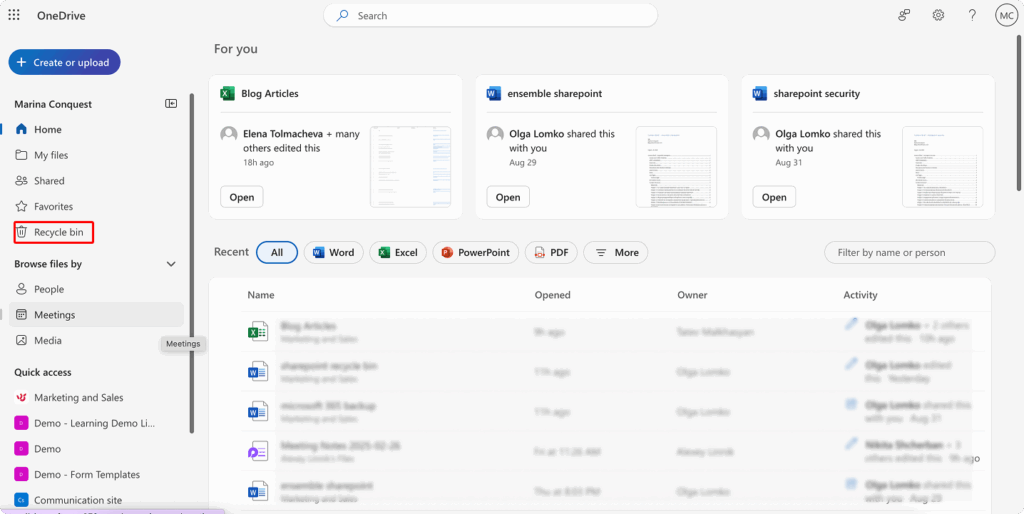Click the Marina Conquest account name
Screen dimensions: 1024x514
(x=53, y=104)
